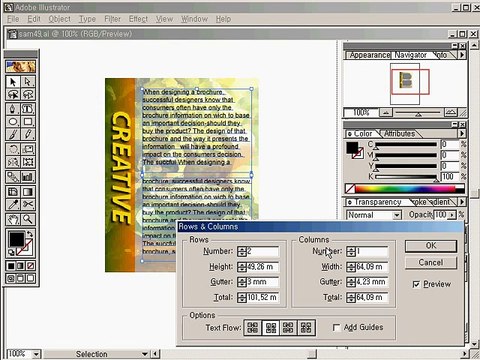Select the Rotate tool

point(13,149)
